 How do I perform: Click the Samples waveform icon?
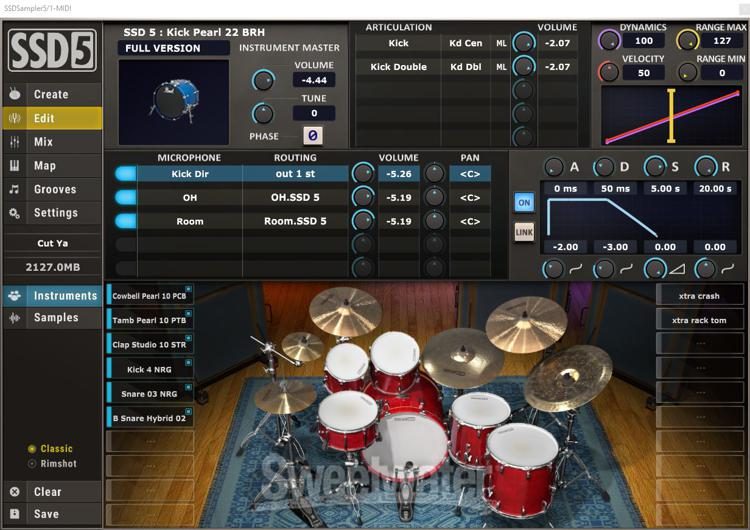click(14, 318)
